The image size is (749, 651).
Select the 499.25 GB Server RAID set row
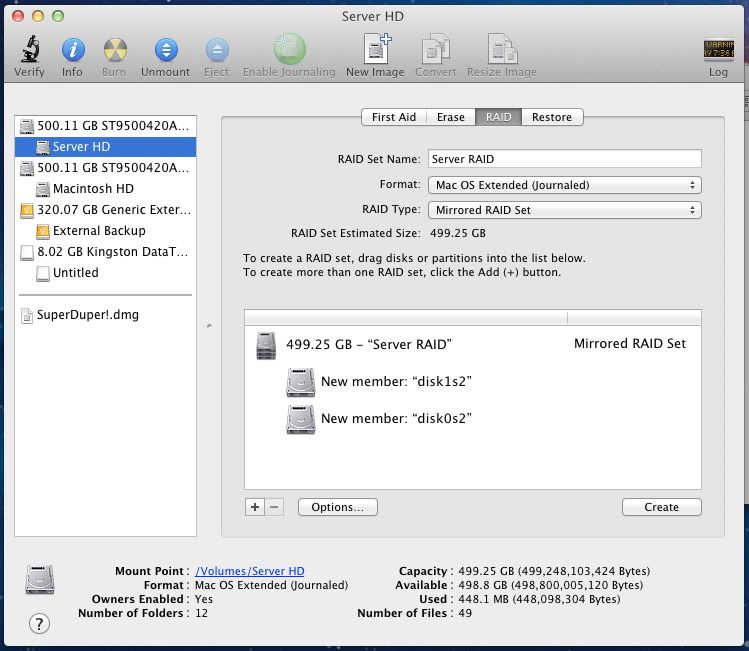coord(472,344)
